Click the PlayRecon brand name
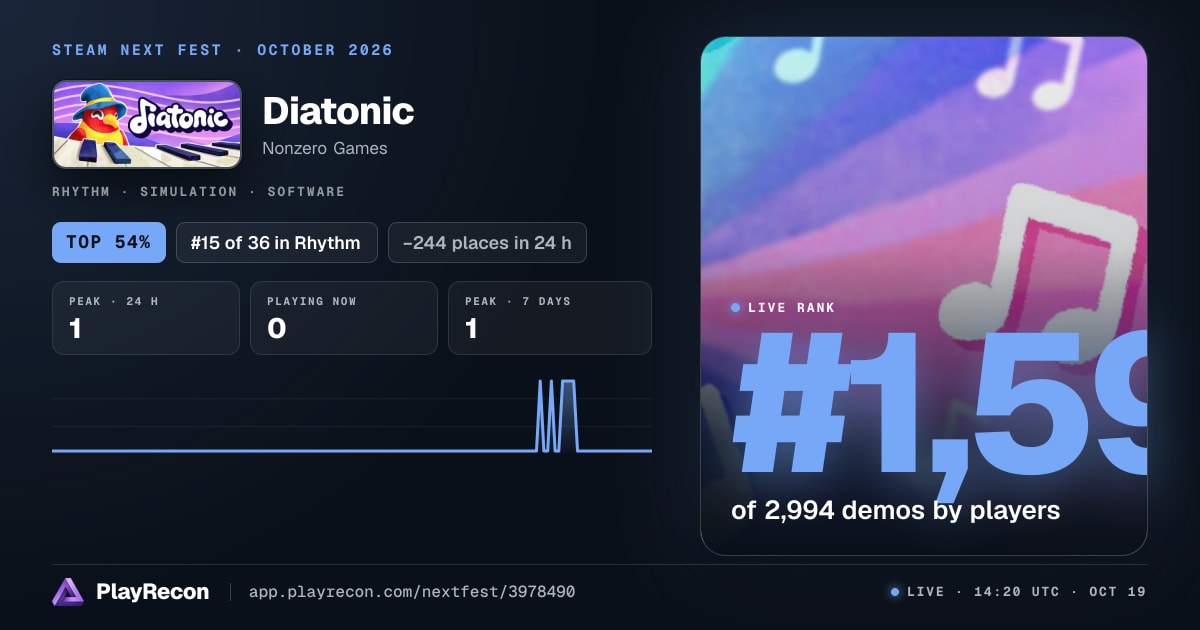 coord(153,592)
